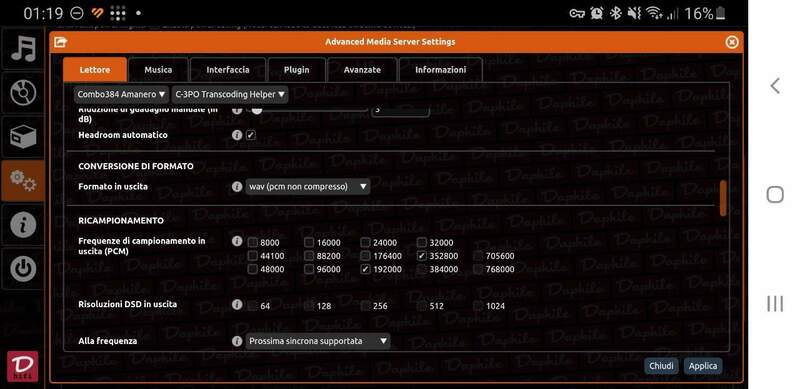
Task: Enable the DSD 256 checkbox
Action: (x=365, y=306)
